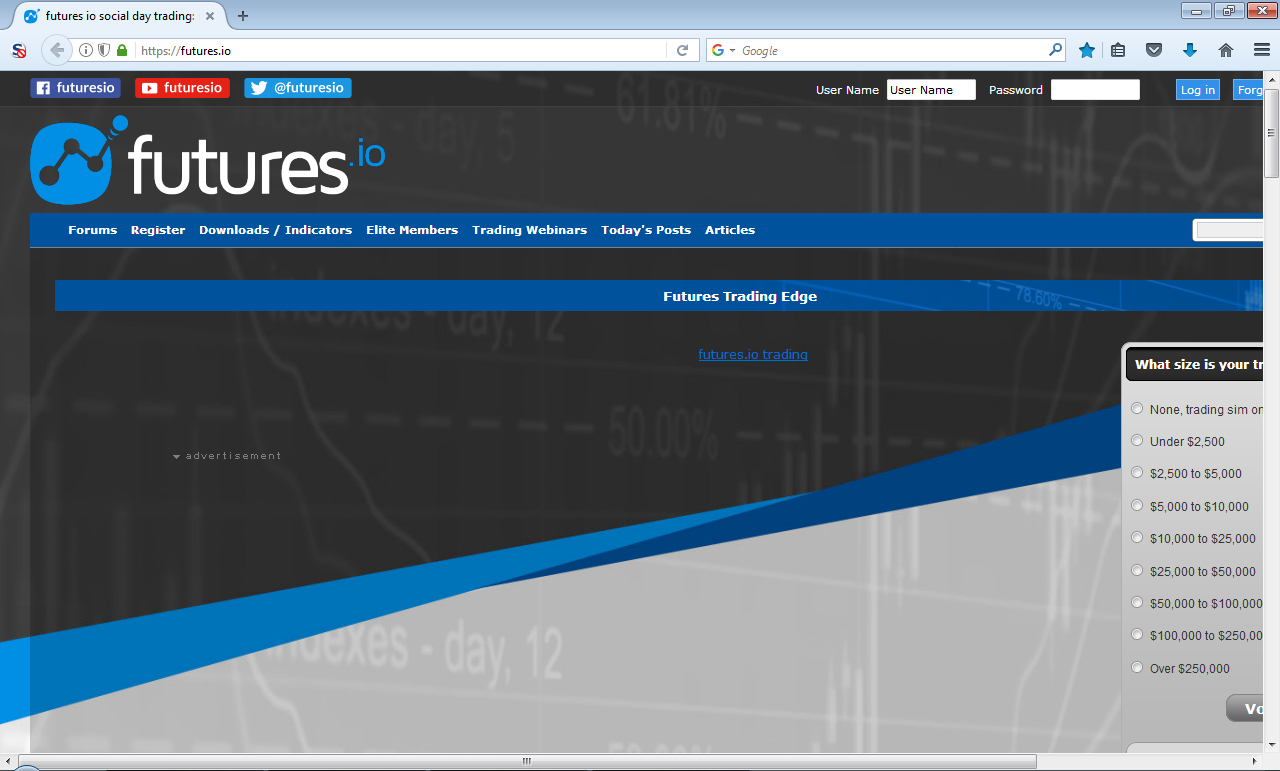Collapse the advertisement arrow

pyautogui.click(x=176, y=456)
